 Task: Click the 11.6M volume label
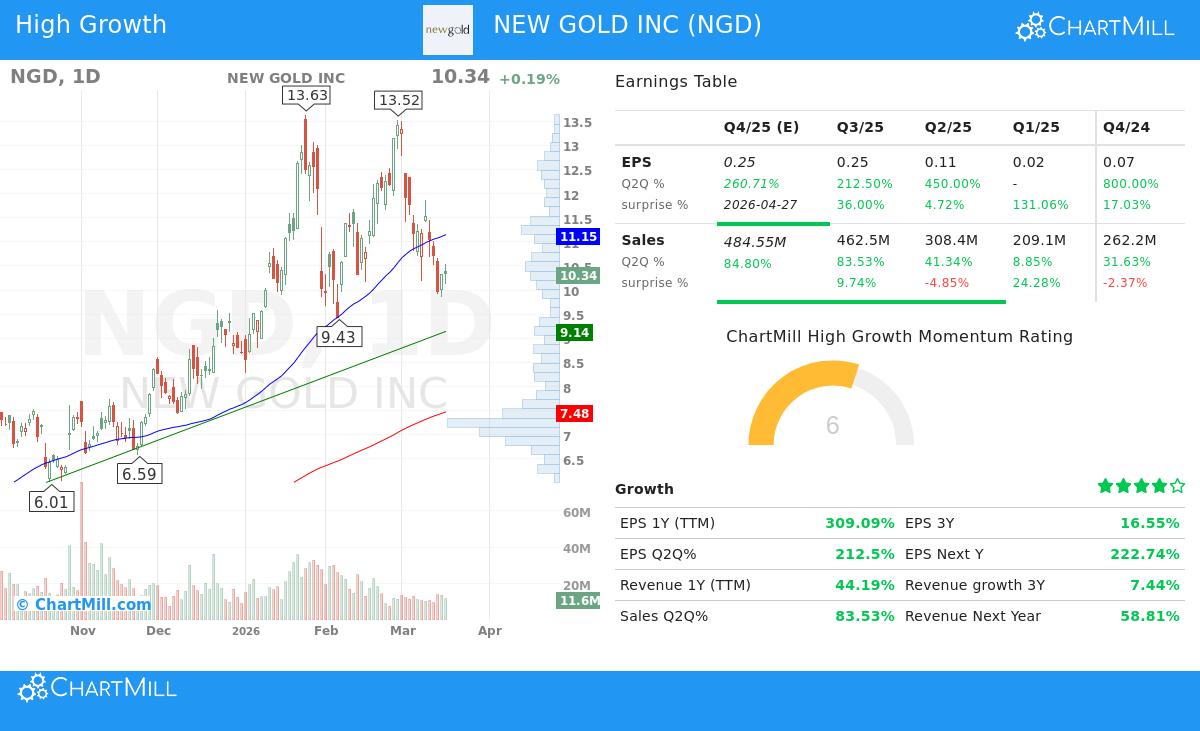pyautogui.click(x=577, y=601)
